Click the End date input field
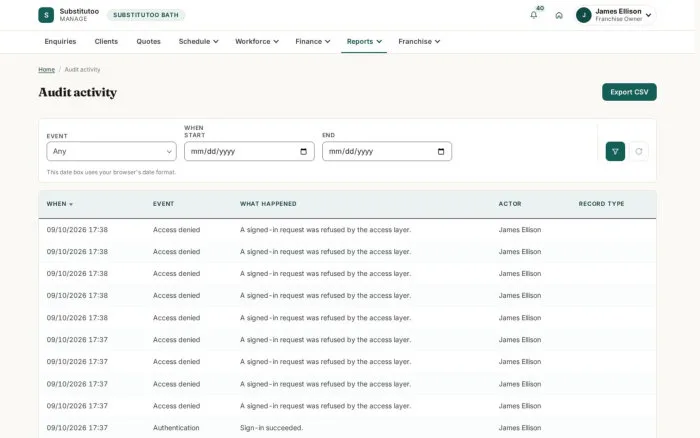Image resolution: width=700 pixels, height=438 pixels. coord(387,151)
